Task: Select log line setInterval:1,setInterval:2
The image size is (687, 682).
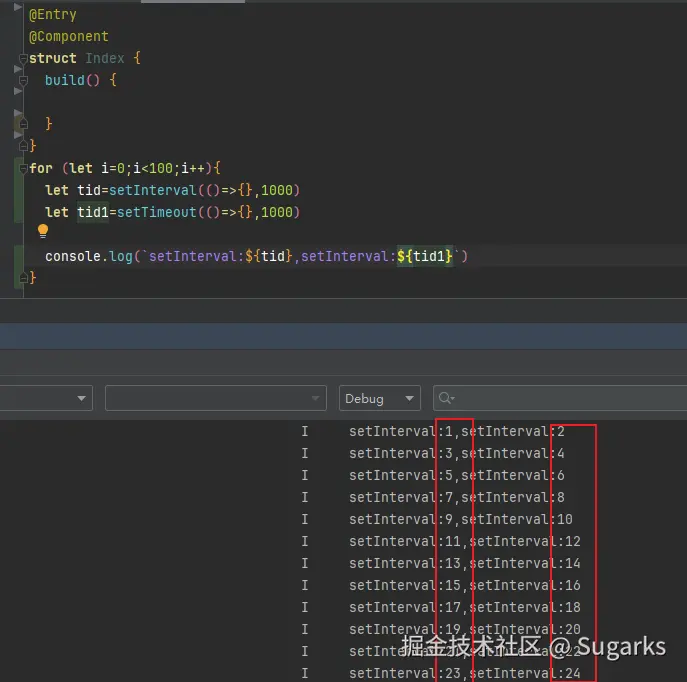Action: [x=457, y=431]
